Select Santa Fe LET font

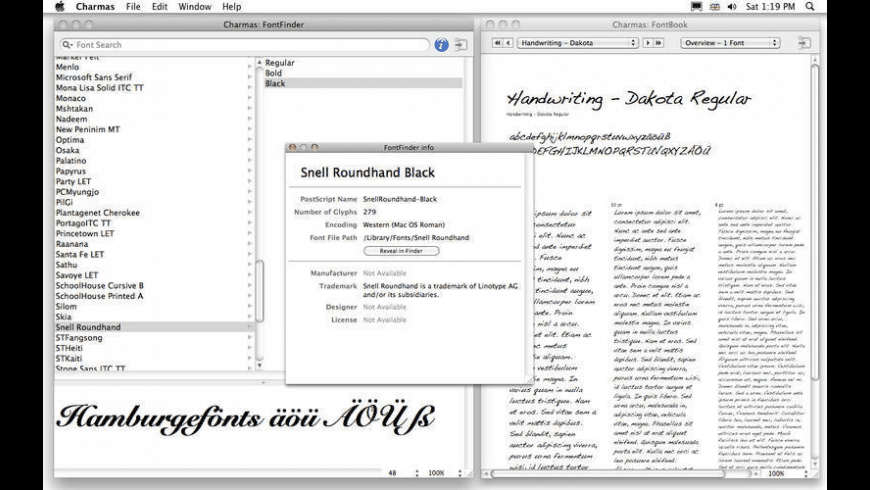point(80,254)
